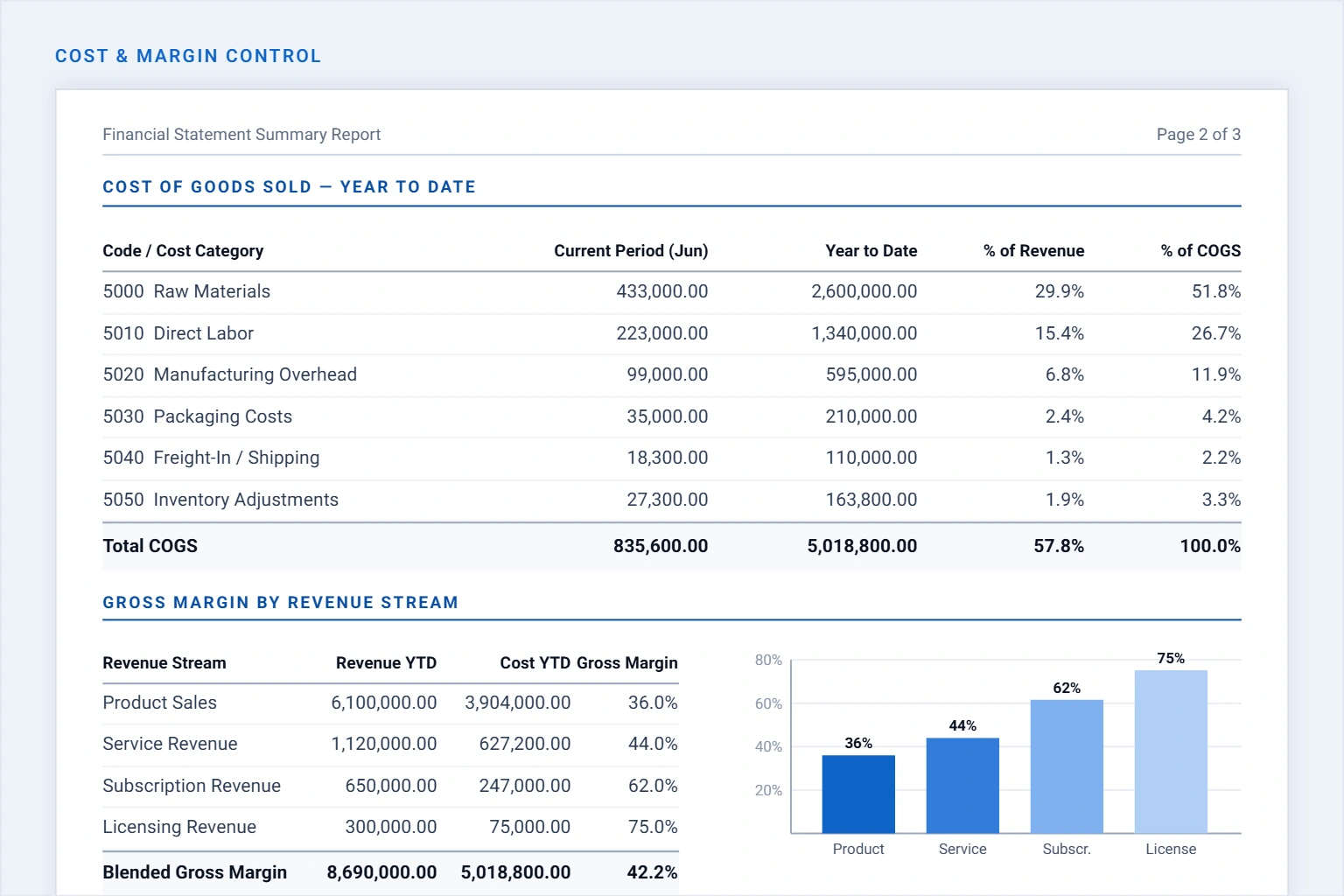
Task: Click Blended Gross Margin 42.2% value
Action: pos(652,872)
